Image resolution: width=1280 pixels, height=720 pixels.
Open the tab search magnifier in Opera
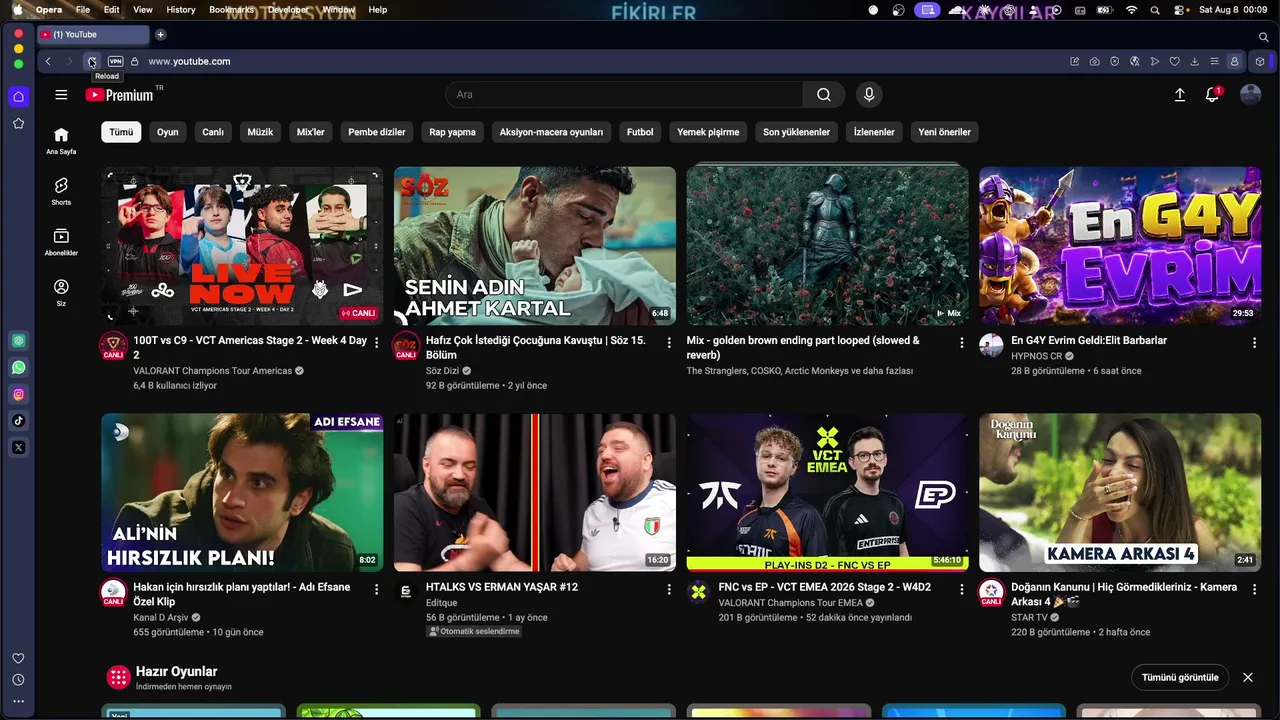point(1264,36)
